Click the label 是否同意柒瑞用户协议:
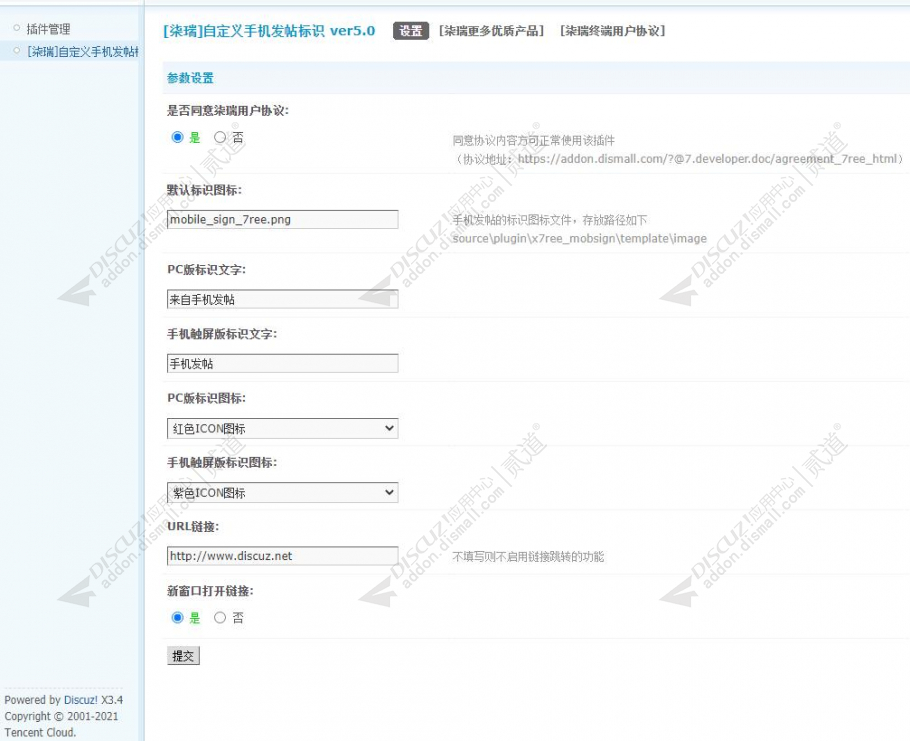910x741 pixels. click(x=228, y=111)
